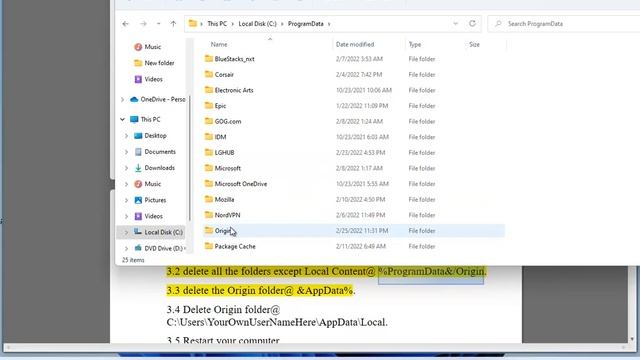Select the Mozilla folder icon
Screen dimensions: 640x360
click(x=209, y=199)
